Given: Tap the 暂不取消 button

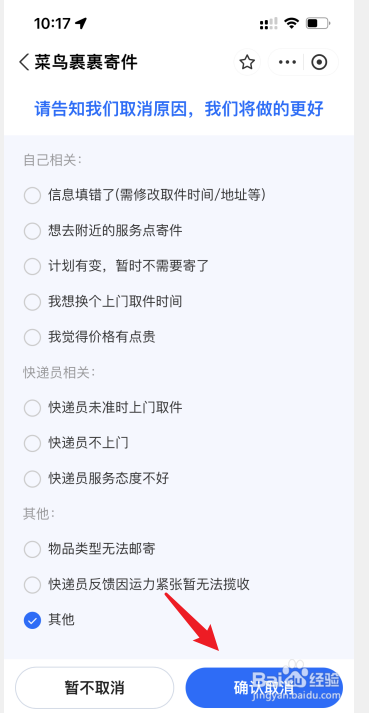Looking at the screenshot, I should click(x=95, y=688).
